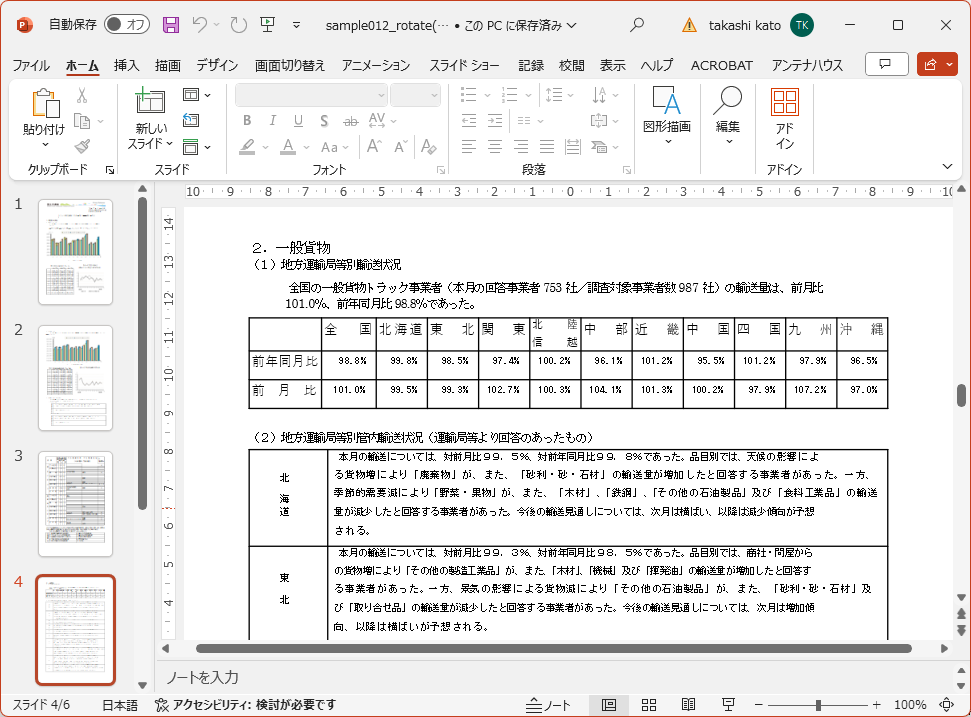The height and width of the screenshot is (717, 971).
Task: Toggle the AutoSave switch
Action: [x=126, y=25]
